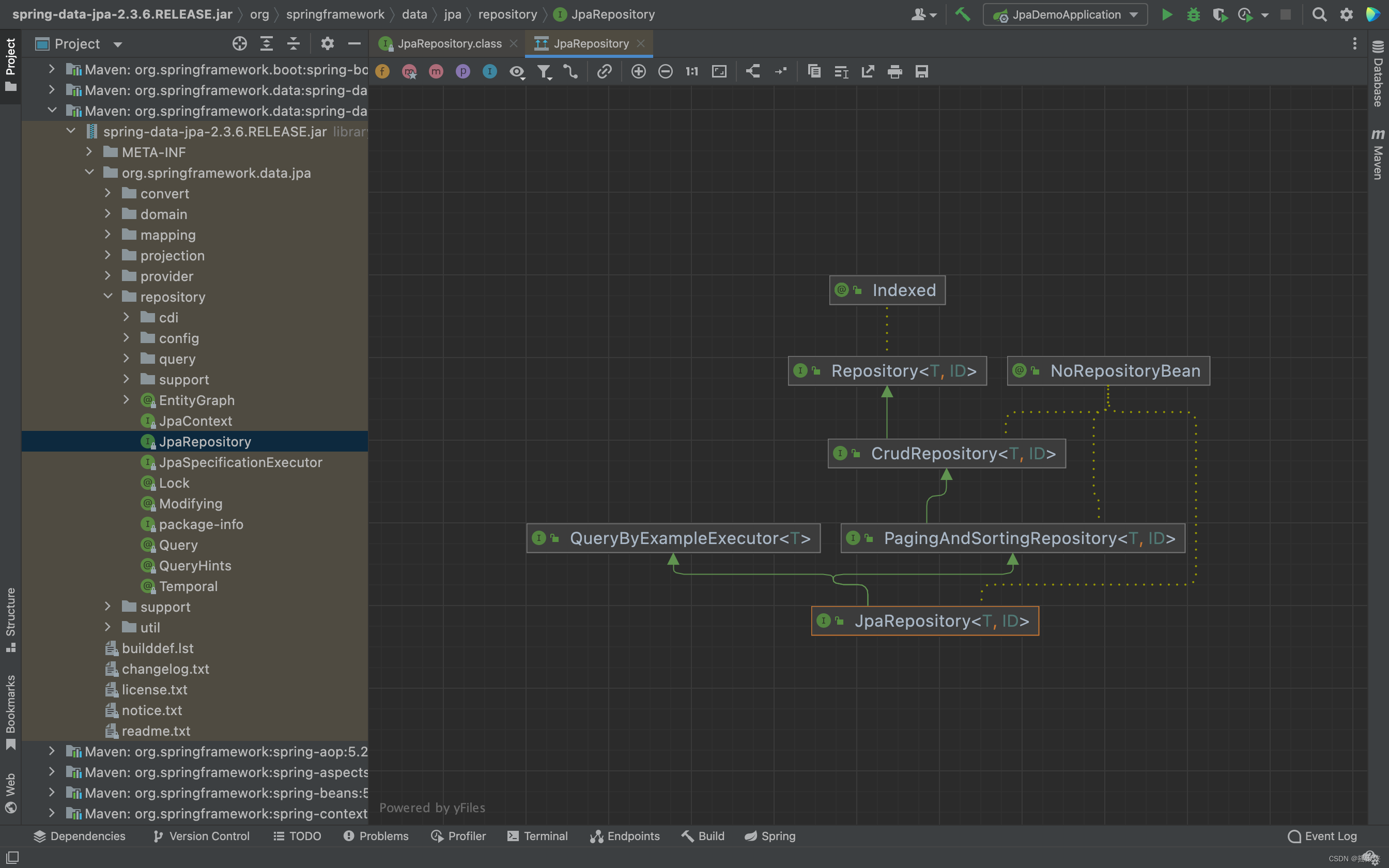Select the QueryByExampleExecutor<T> diagram node

(673, 538)
